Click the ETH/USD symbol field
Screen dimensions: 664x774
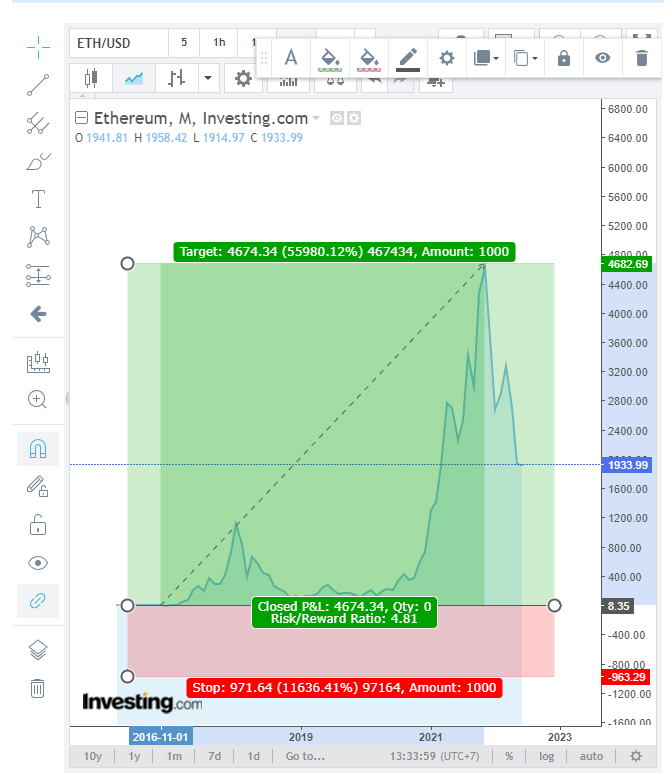119,43
